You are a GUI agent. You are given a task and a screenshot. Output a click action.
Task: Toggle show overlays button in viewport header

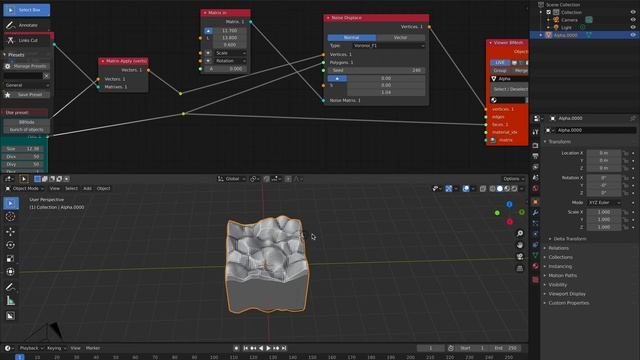[466, 189]
